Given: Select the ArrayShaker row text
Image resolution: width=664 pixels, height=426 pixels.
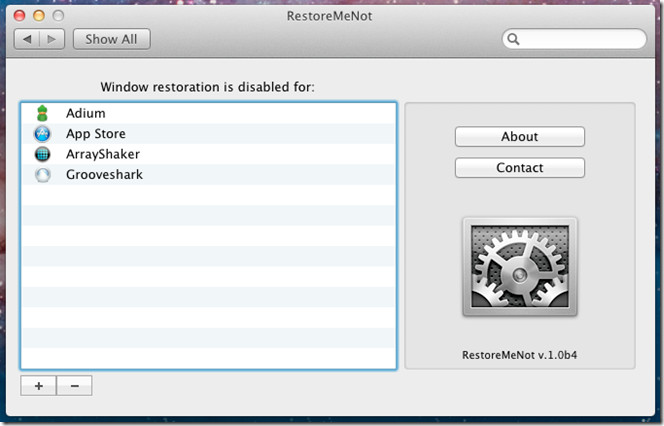Looking at the screenshot, I should point(103,154).
